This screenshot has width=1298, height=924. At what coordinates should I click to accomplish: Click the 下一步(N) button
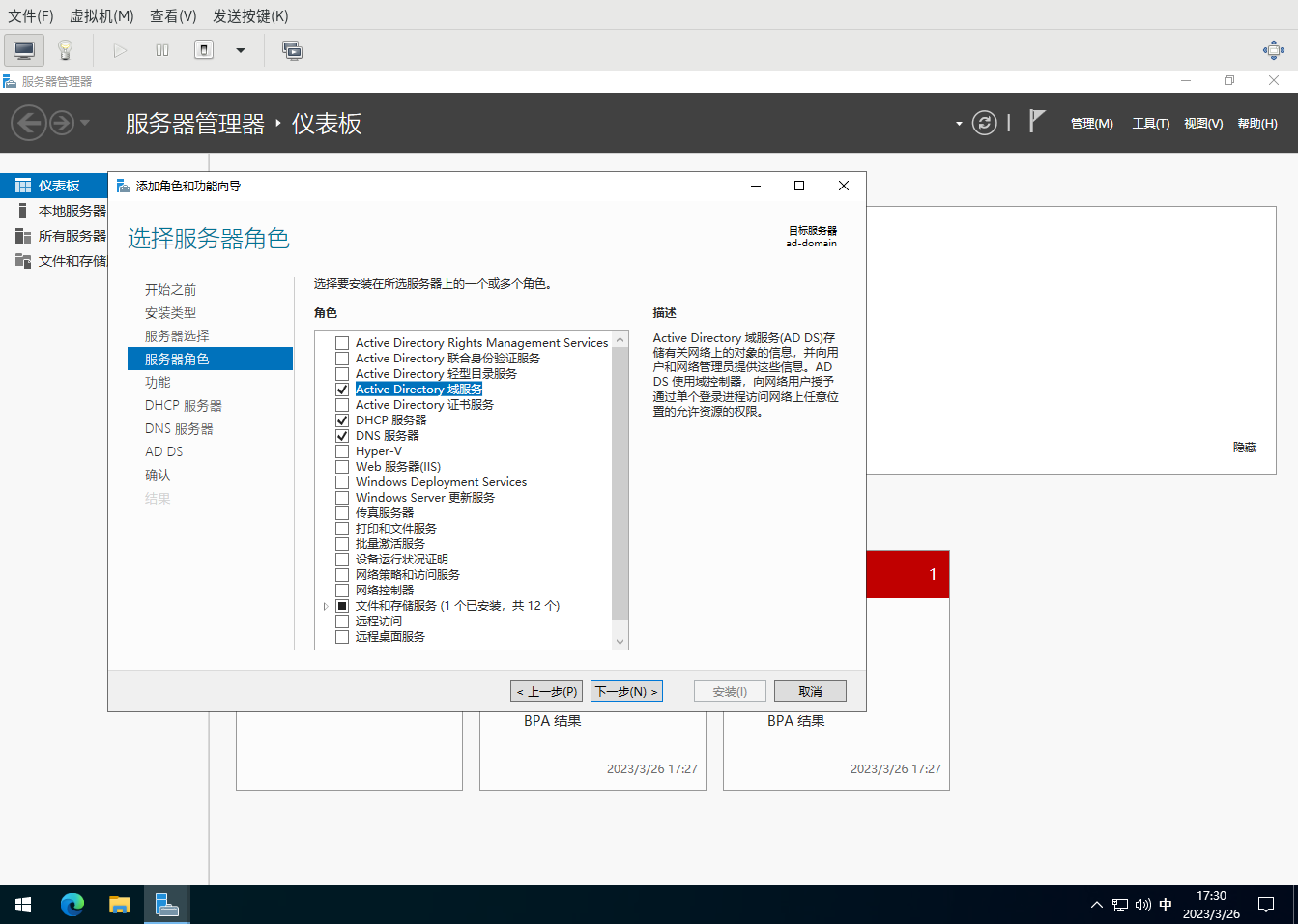[x=626, y=691]
